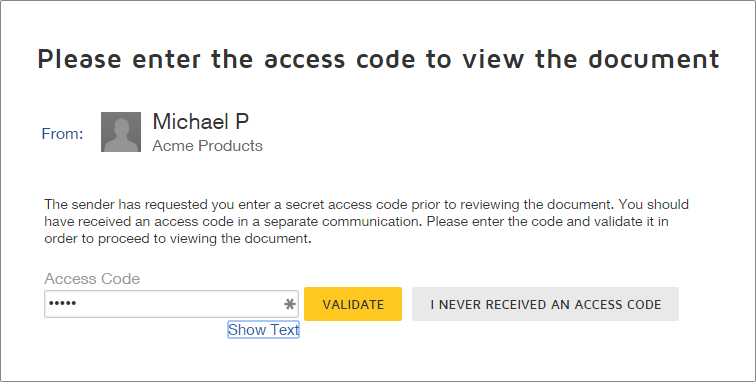Viewport: 756px width, 382px height.
Task: Click the word 'view' in the heading
Action: pyautogui.click(x=493, y=59)
